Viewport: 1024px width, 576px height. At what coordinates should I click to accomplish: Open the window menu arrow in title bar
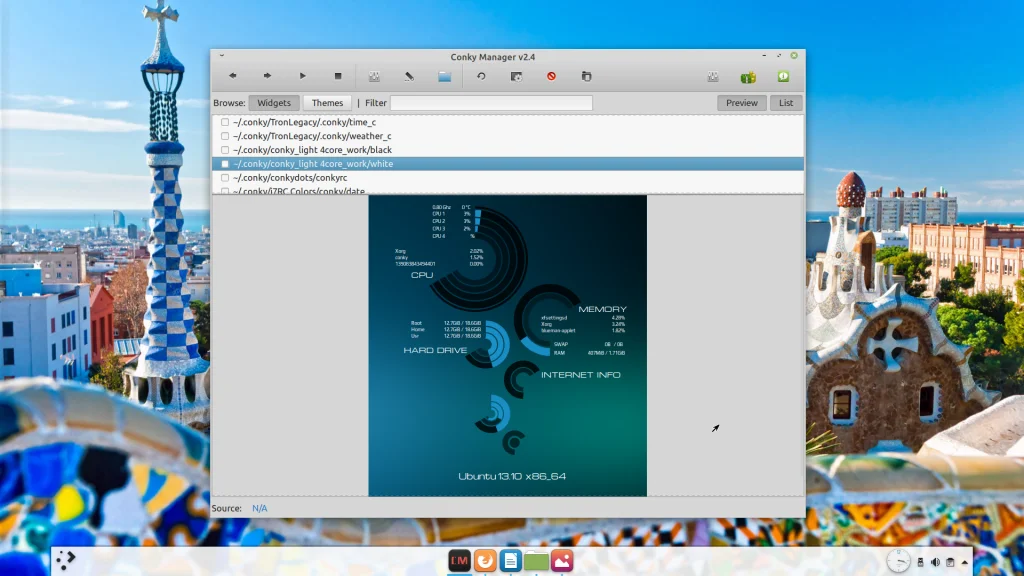pos(221,56)
